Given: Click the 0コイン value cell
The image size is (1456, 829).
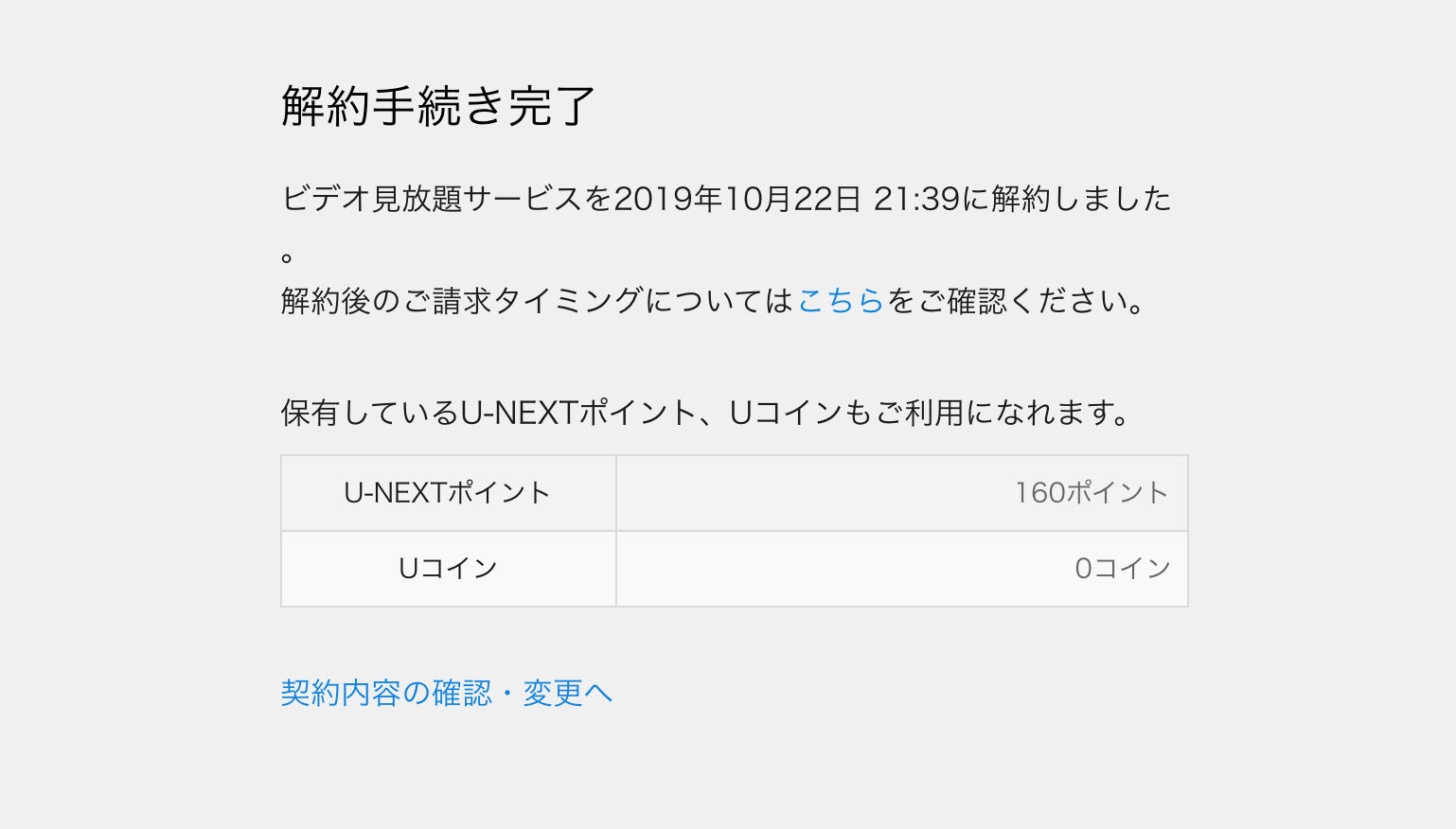Looking at the screenshot, I should click(x=902, y=569).
